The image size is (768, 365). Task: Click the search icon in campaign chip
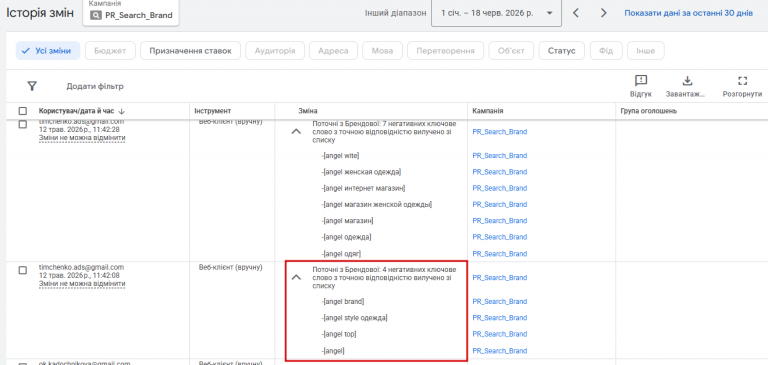[x=96, y=15]
